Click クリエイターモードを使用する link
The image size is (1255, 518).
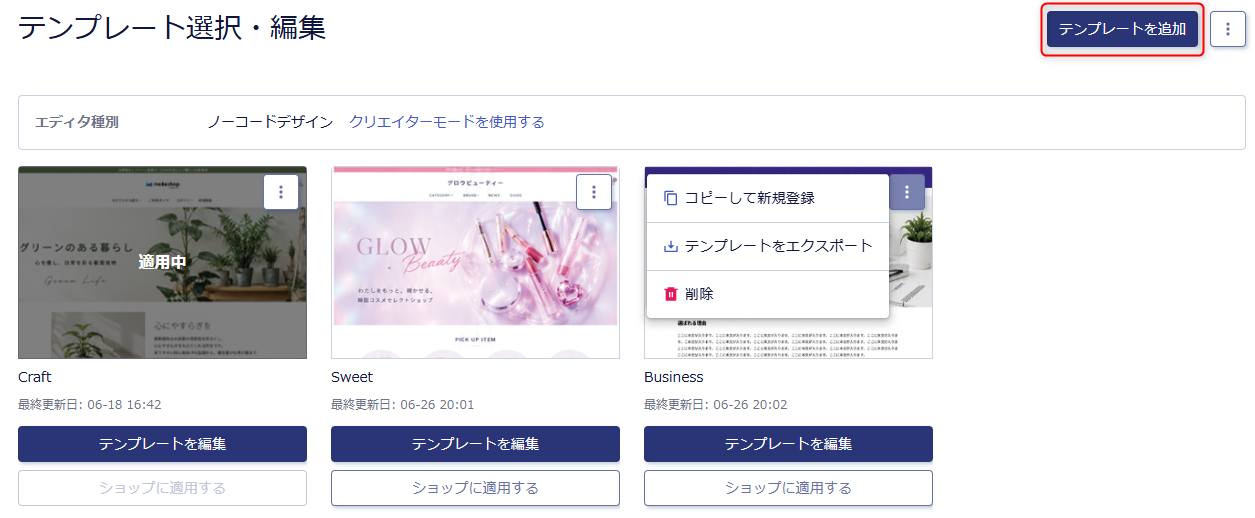coord(447,122)
